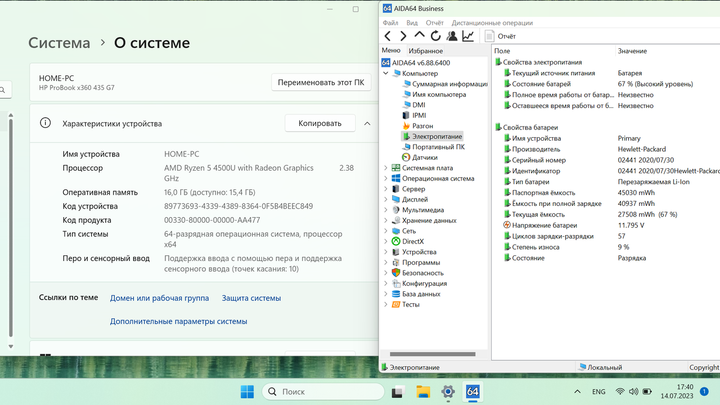Click the Тесты tree icon
720x405 pixels.
[396, 304]
